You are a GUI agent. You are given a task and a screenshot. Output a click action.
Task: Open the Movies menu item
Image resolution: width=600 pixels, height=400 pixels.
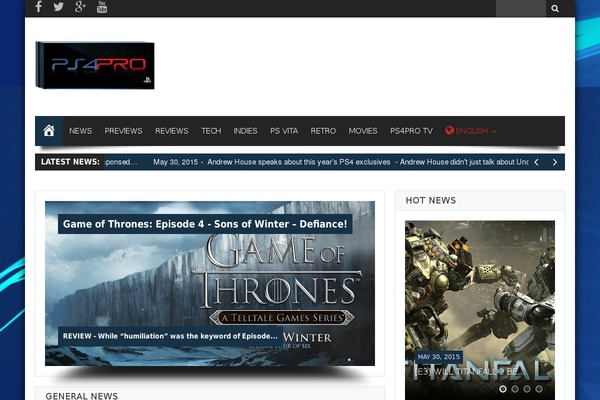click(x=363, y=131)
